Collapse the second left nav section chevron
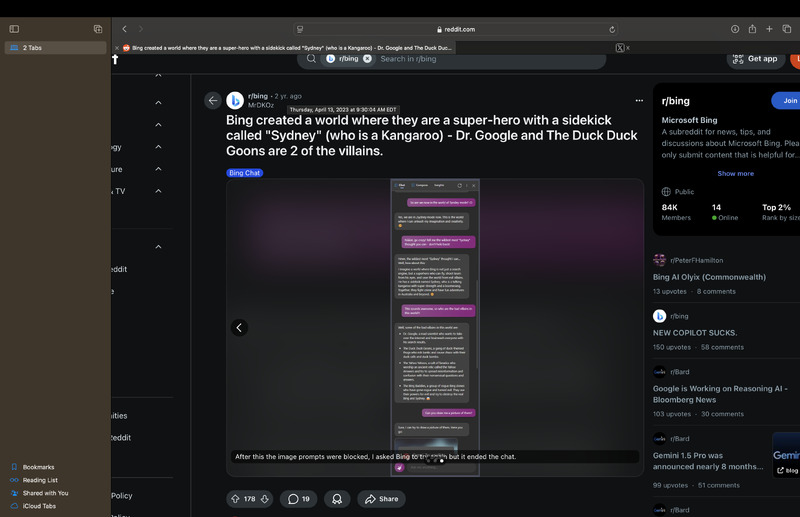Image resolution: width=800 pixels, height=517 pixels. coord(159,103)
